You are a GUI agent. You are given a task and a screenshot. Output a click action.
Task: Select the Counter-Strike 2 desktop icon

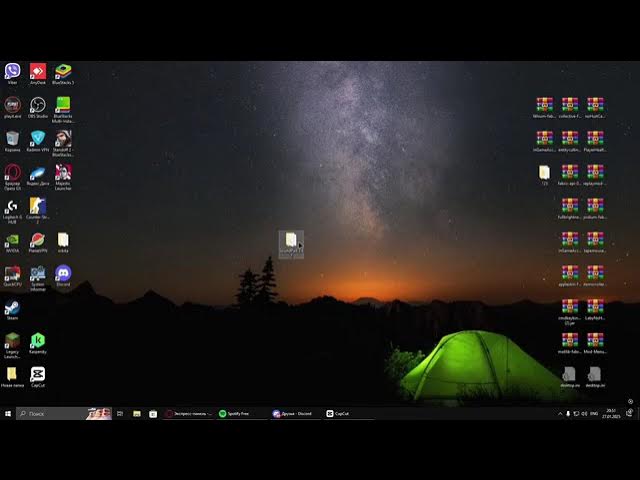(x=38, y=211)
